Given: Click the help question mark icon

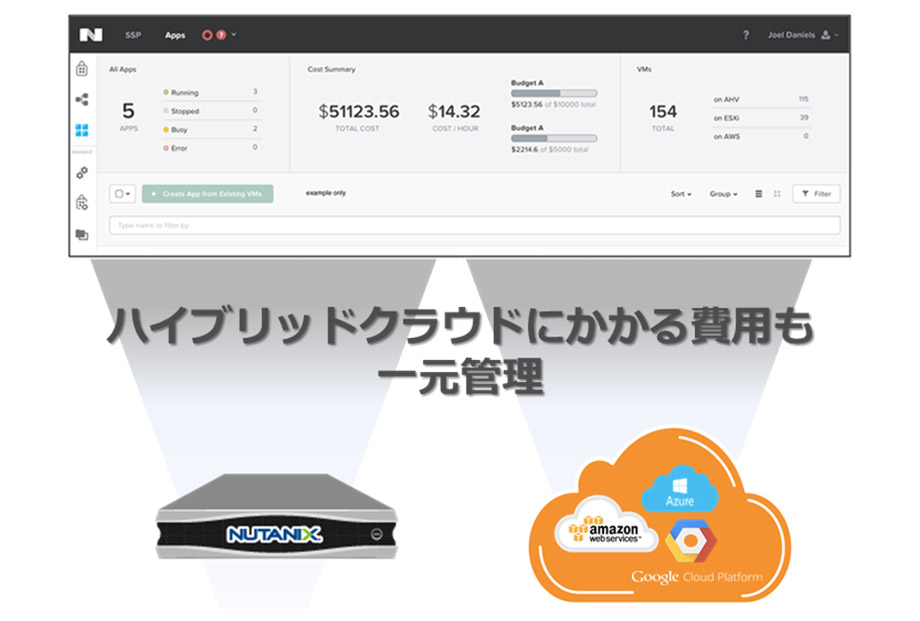Looking at the screenshot, I should point(746,34).
